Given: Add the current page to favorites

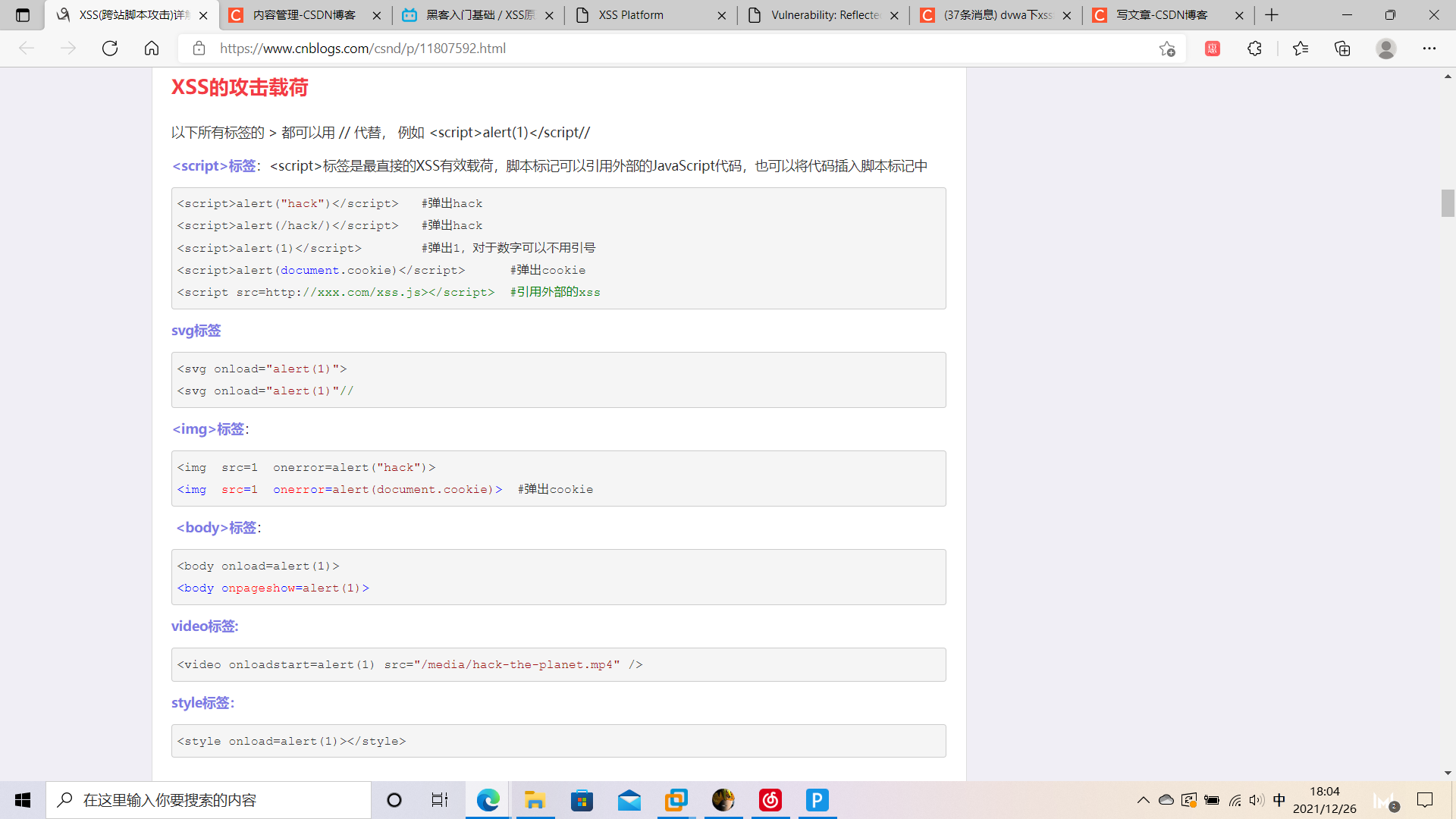Looking at the screenshot, I should coord(1167,48).
